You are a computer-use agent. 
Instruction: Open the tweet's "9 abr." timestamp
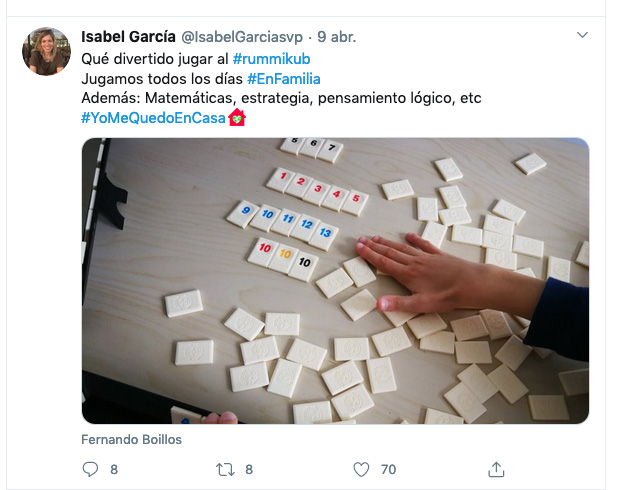(x=337, y=37)
